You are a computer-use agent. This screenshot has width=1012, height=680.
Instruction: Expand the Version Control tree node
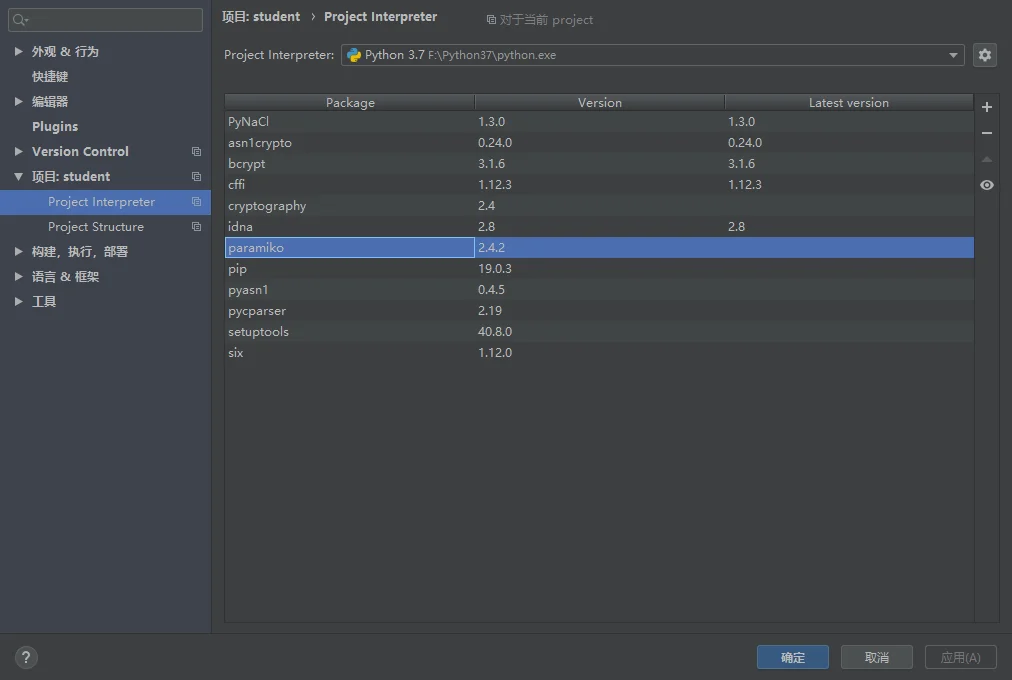coord(19,152)
